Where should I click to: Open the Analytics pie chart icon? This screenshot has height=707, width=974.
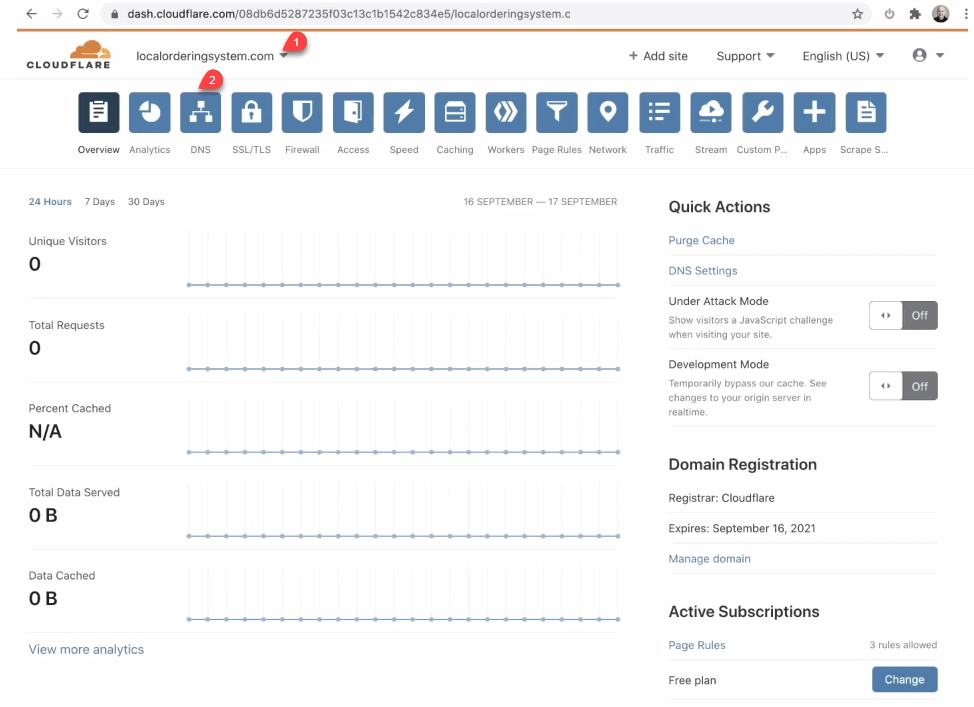150,112
